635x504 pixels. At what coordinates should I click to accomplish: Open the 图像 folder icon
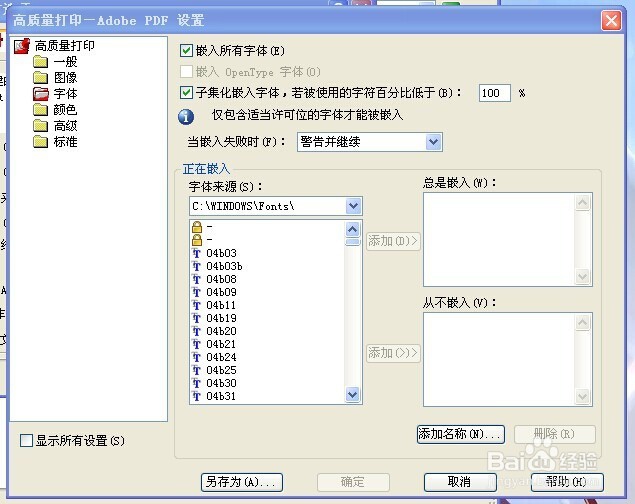pos(40,78)
